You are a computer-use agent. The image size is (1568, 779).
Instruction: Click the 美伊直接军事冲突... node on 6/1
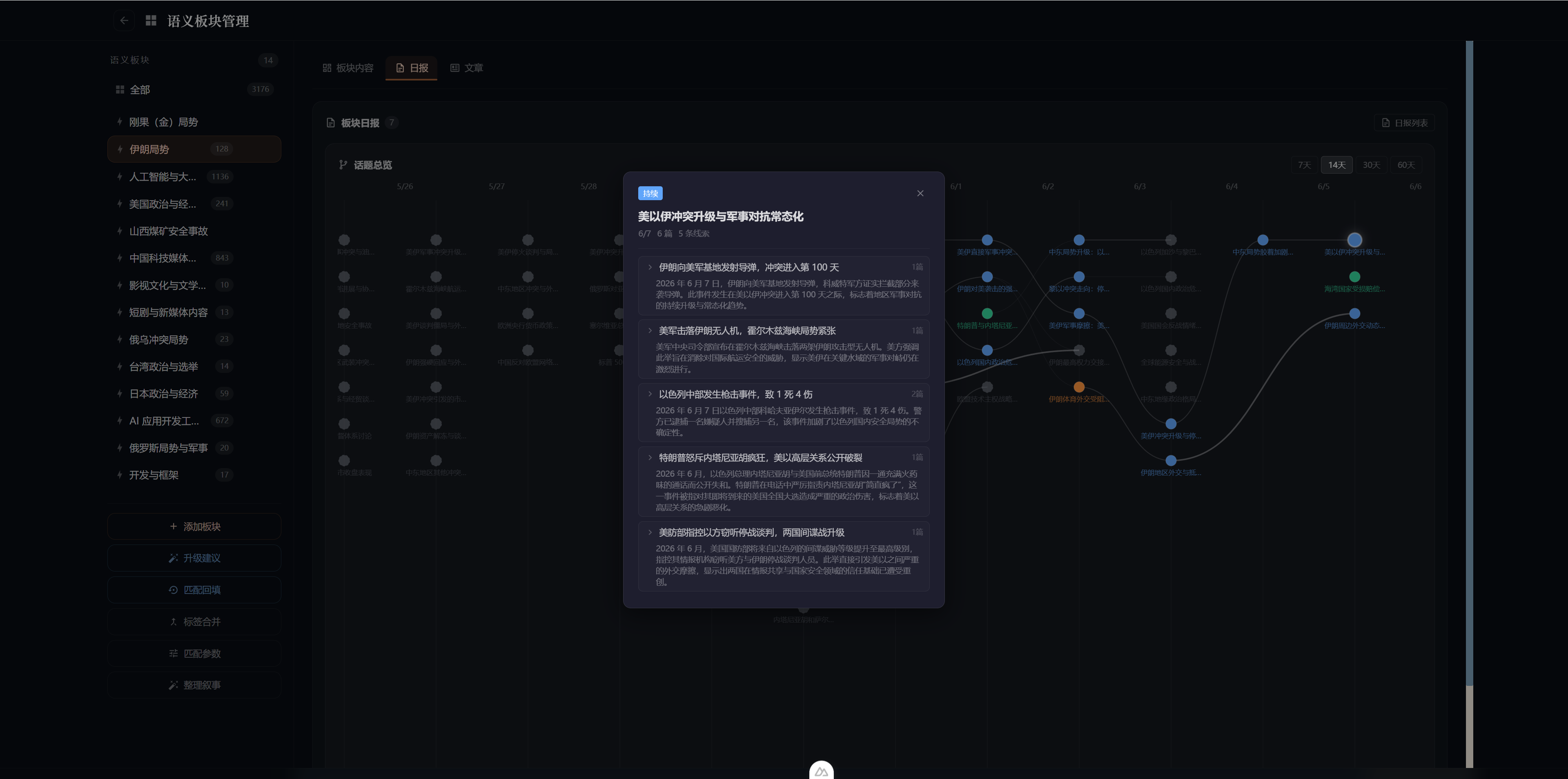(987, 239)
